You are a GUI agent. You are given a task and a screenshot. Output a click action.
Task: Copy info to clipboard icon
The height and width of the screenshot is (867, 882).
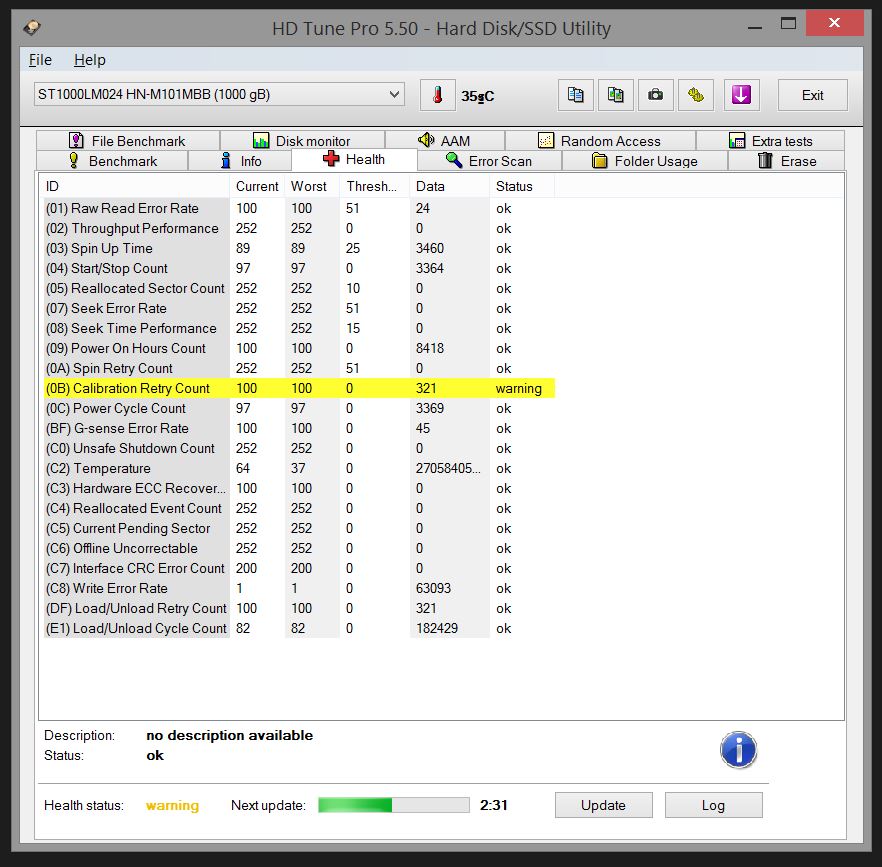point(575,95)
